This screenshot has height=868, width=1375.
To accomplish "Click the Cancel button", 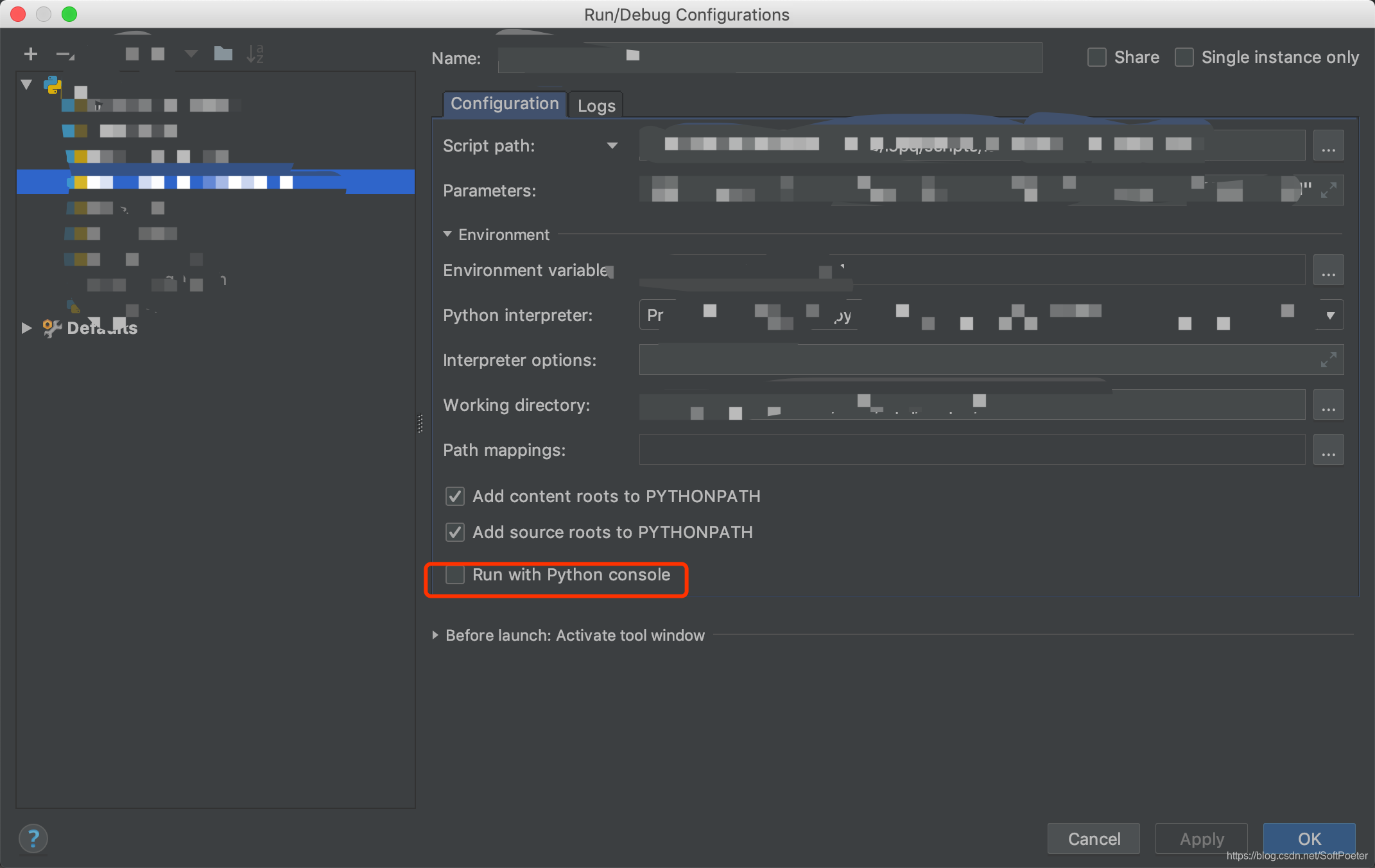I will tap(1093, 838).
